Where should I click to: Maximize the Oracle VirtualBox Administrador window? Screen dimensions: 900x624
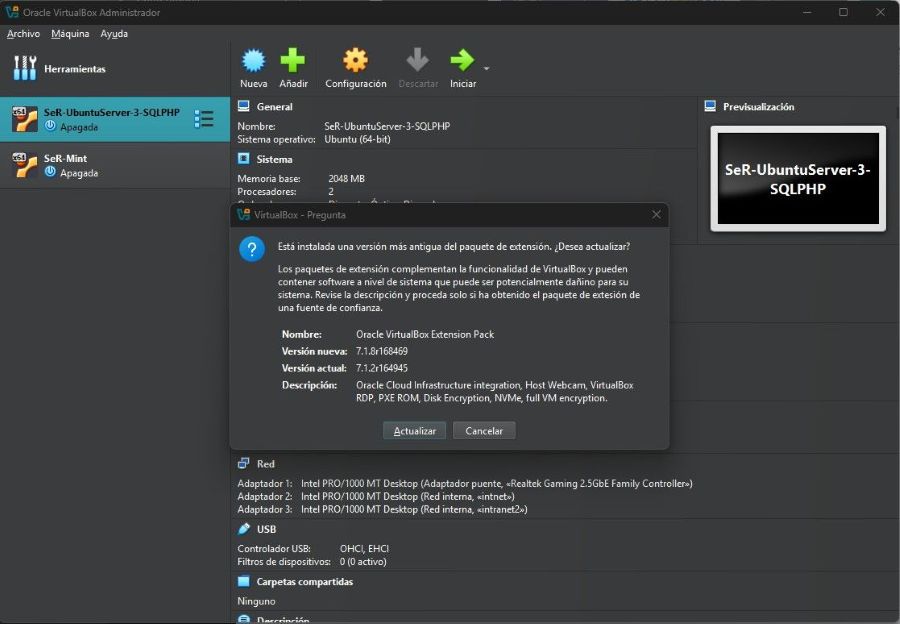point(843,12)
